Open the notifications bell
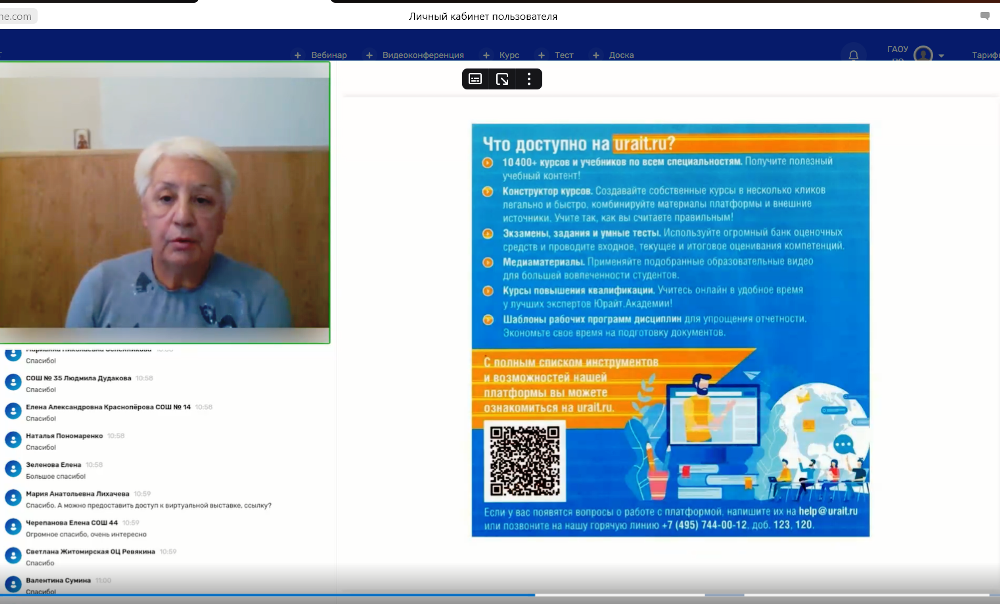Image resolution: width=1000 pixels, height=604 pixels. click(853, 55)
